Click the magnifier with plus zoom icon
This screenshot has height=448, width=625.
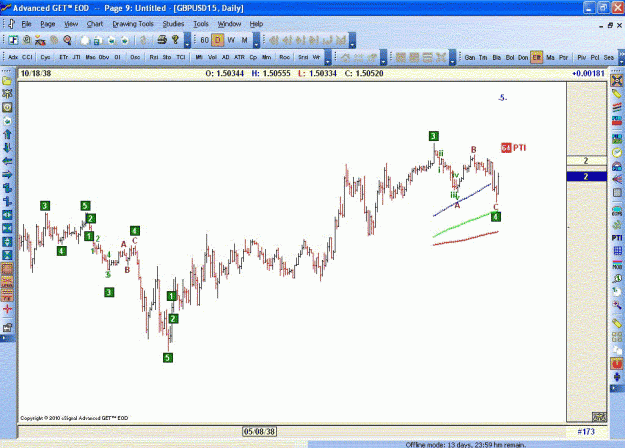(x=617, y=305)
